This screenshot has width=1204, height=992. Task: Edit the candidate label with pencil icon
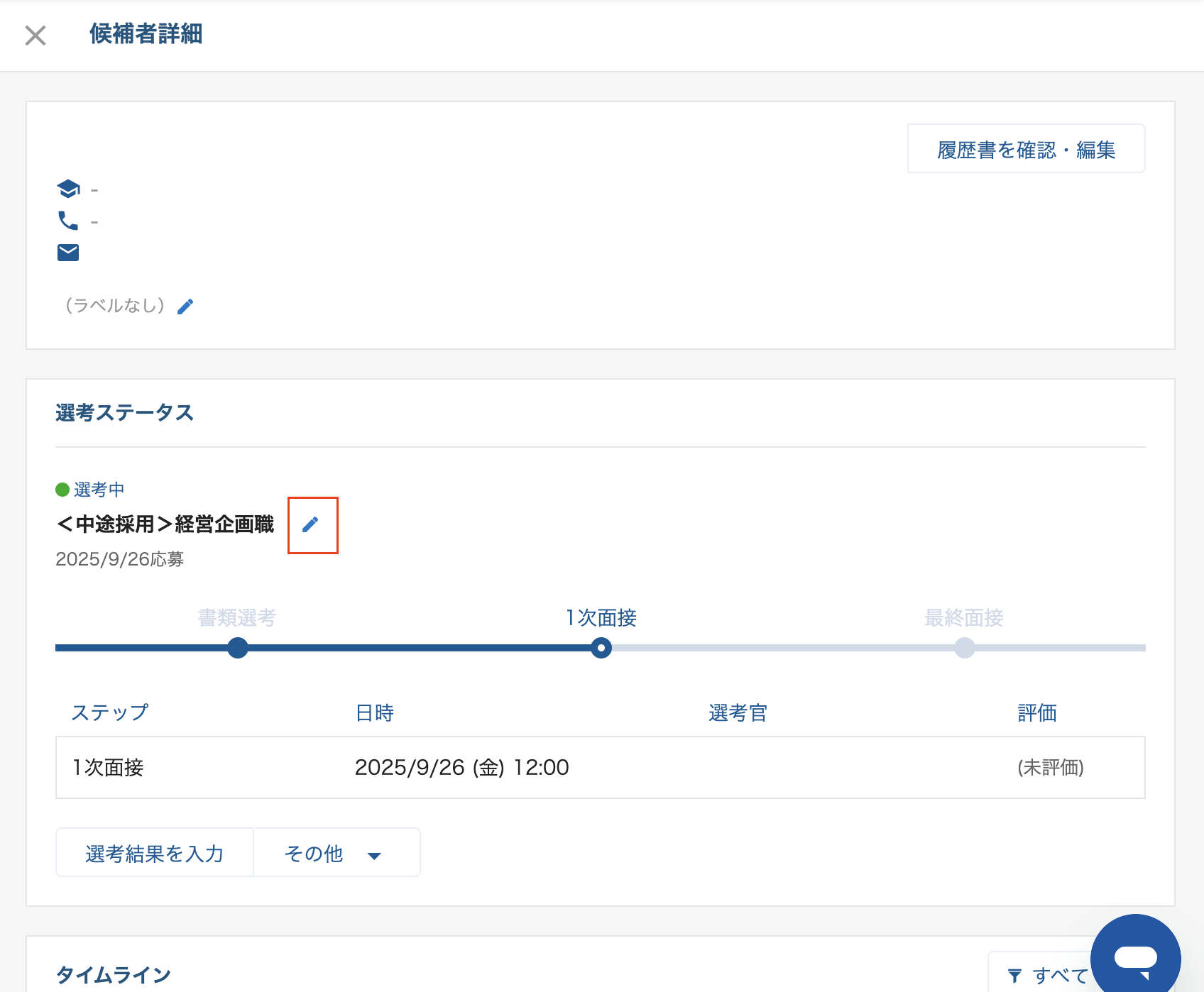click(x=185, y=307)
